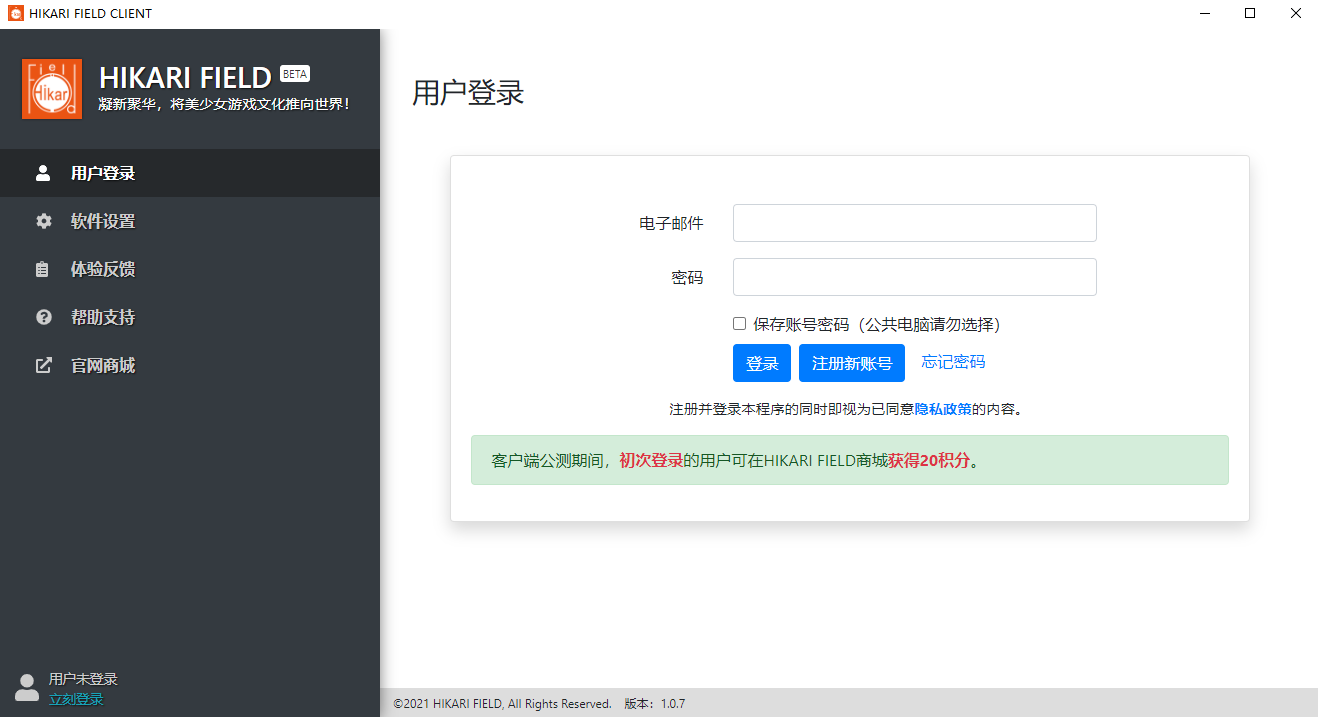Maximize the HIKARI FIELD CLIENT window
The width and height of the screenshot is (1318, 717).
(x=1249, y=13)
